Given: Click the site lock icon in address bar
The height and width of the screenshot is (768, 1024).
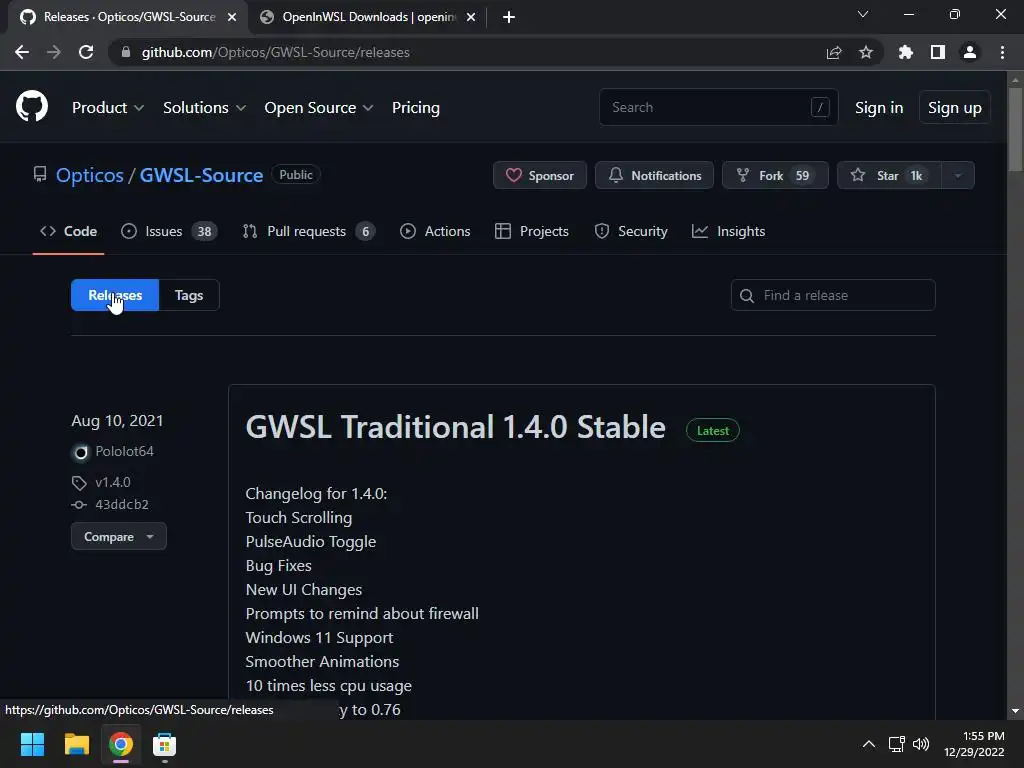Looking at the screenshot, I should click(x=126, y=52).
